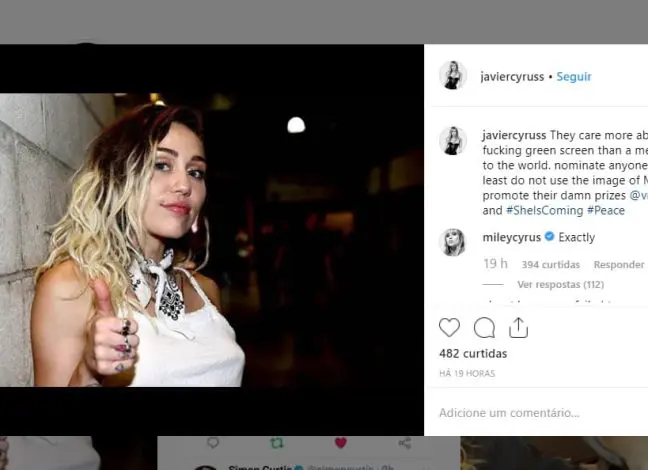648x470 pixels.
Task: Click the pink heart icon in background
Action: tap(340, 443)
